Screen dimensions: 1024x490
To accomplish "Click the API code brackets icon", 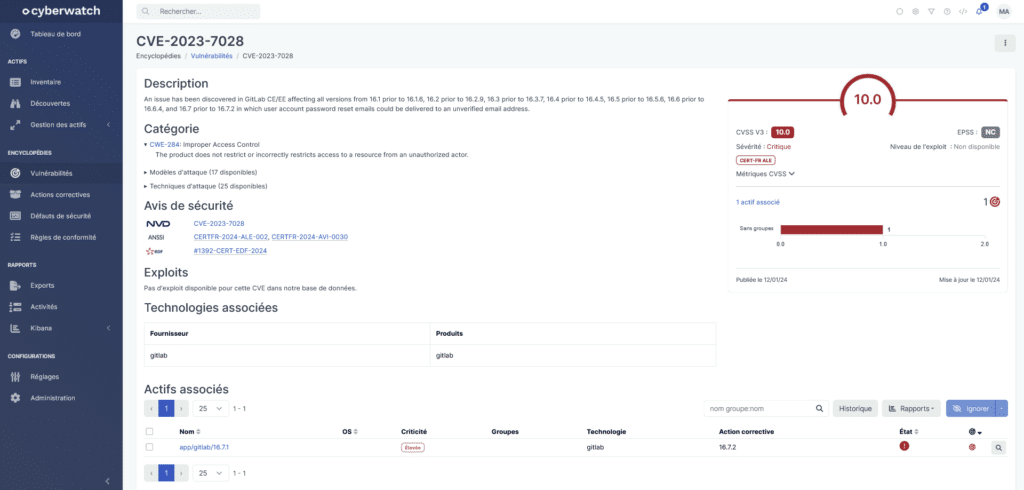I will click(963, 11).
